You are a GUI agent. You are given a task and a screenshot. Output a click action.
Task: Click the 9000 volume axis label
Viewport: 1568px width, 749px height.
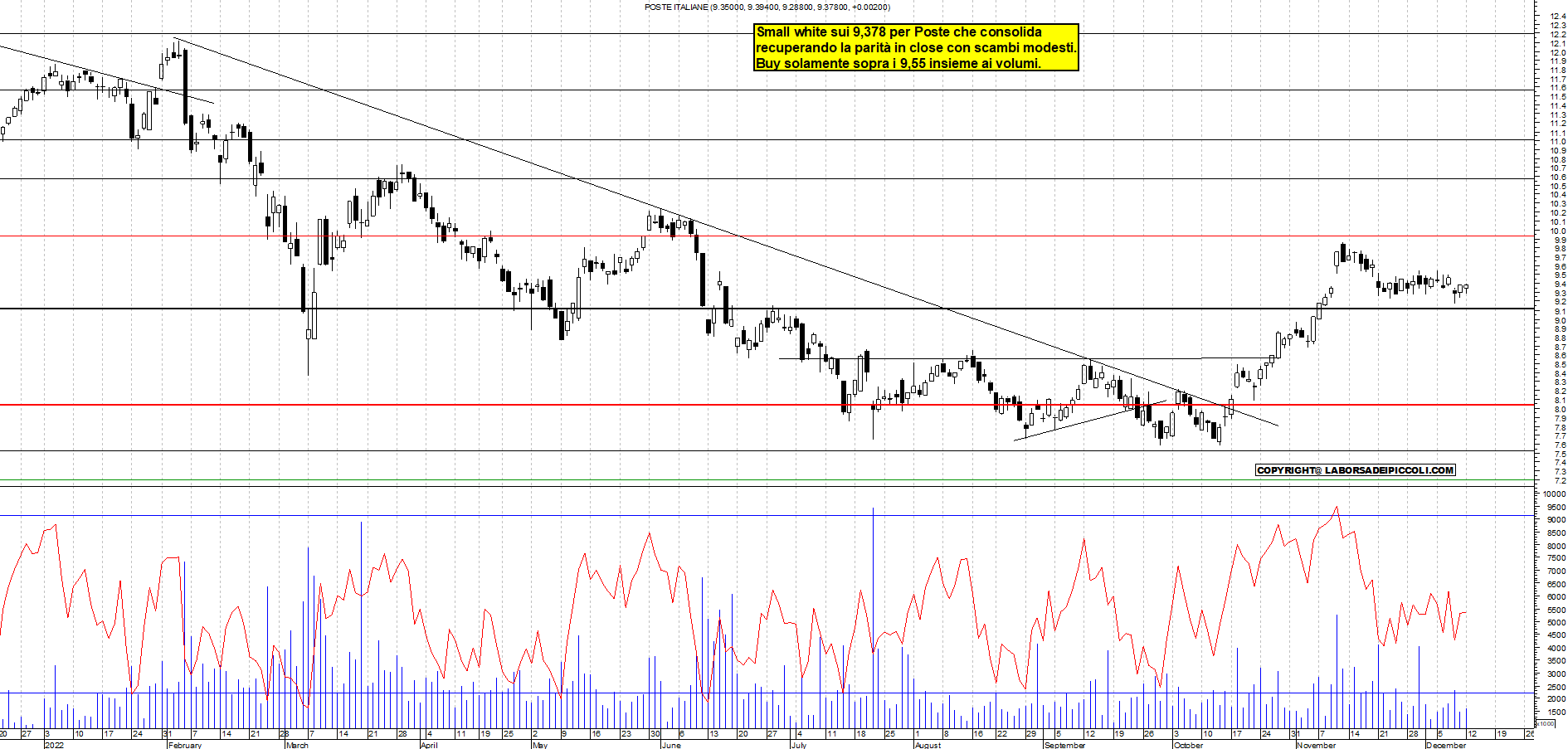click(x=1556, y=520)
